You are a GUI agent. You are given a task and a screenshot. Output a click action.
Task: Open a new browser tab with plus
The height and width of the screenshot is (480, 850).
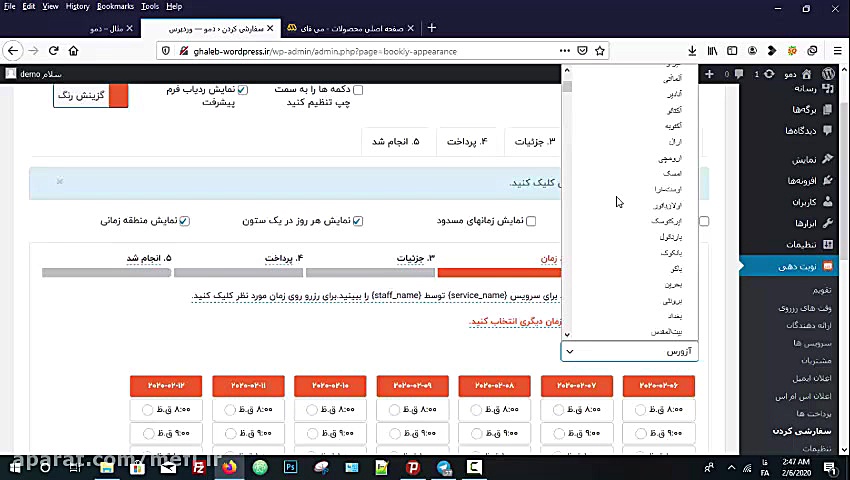coord(432,28)
